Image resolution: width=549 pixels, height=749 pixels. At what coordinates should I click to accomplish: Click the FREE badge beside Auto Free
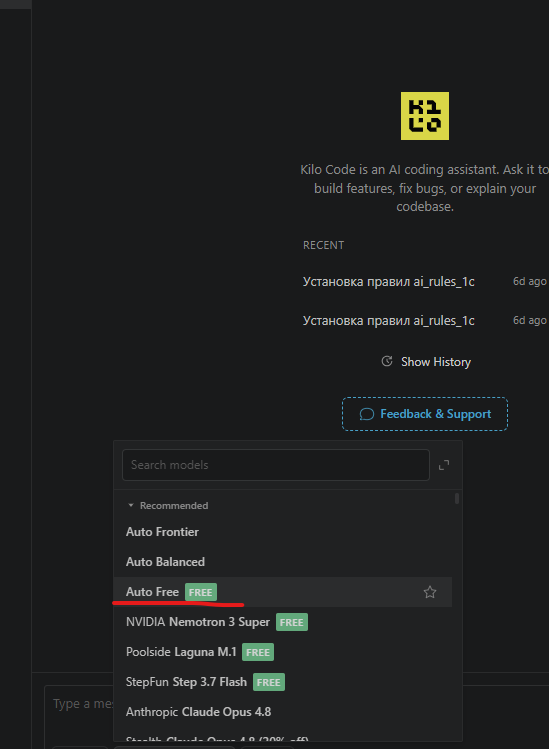click(x=201, y=592)
